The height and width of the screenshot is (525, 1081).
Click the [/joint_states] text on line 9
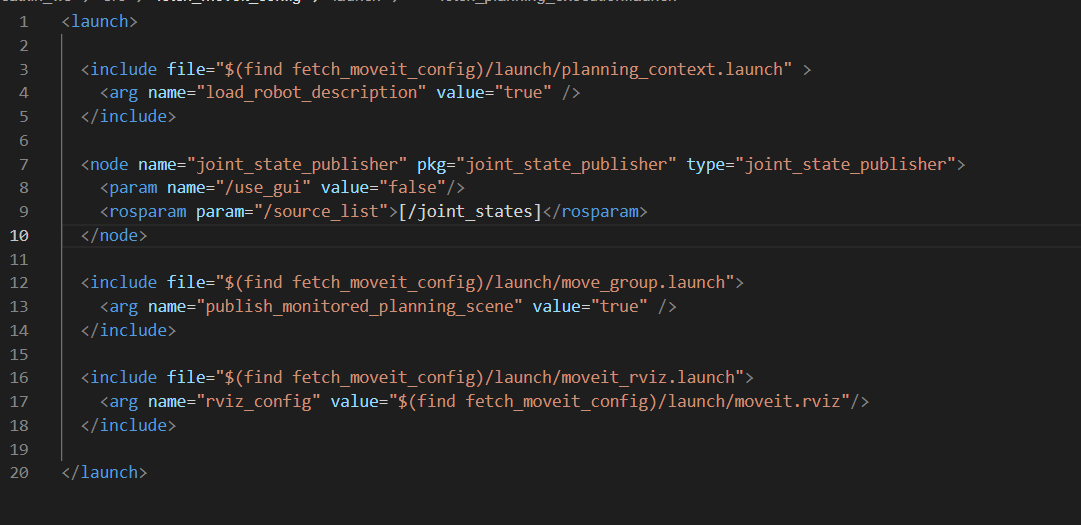467,212
